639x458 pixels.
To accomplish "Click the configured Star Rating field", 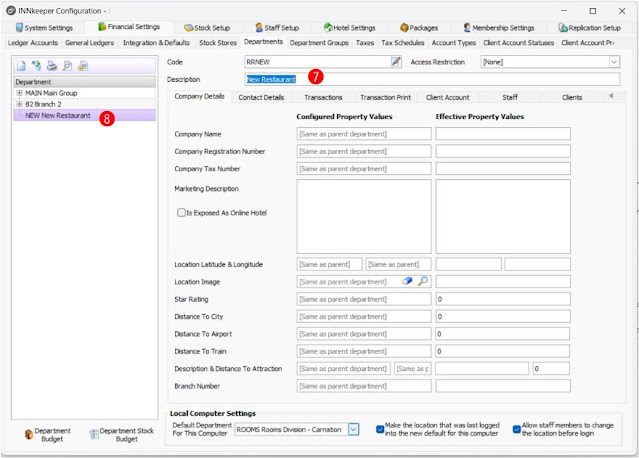I will click(364, 299).
